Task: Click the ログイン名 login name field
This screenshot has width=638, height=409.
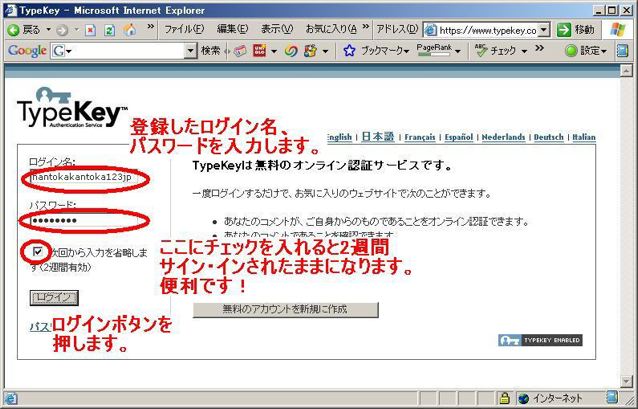Action: click(85, 178)
